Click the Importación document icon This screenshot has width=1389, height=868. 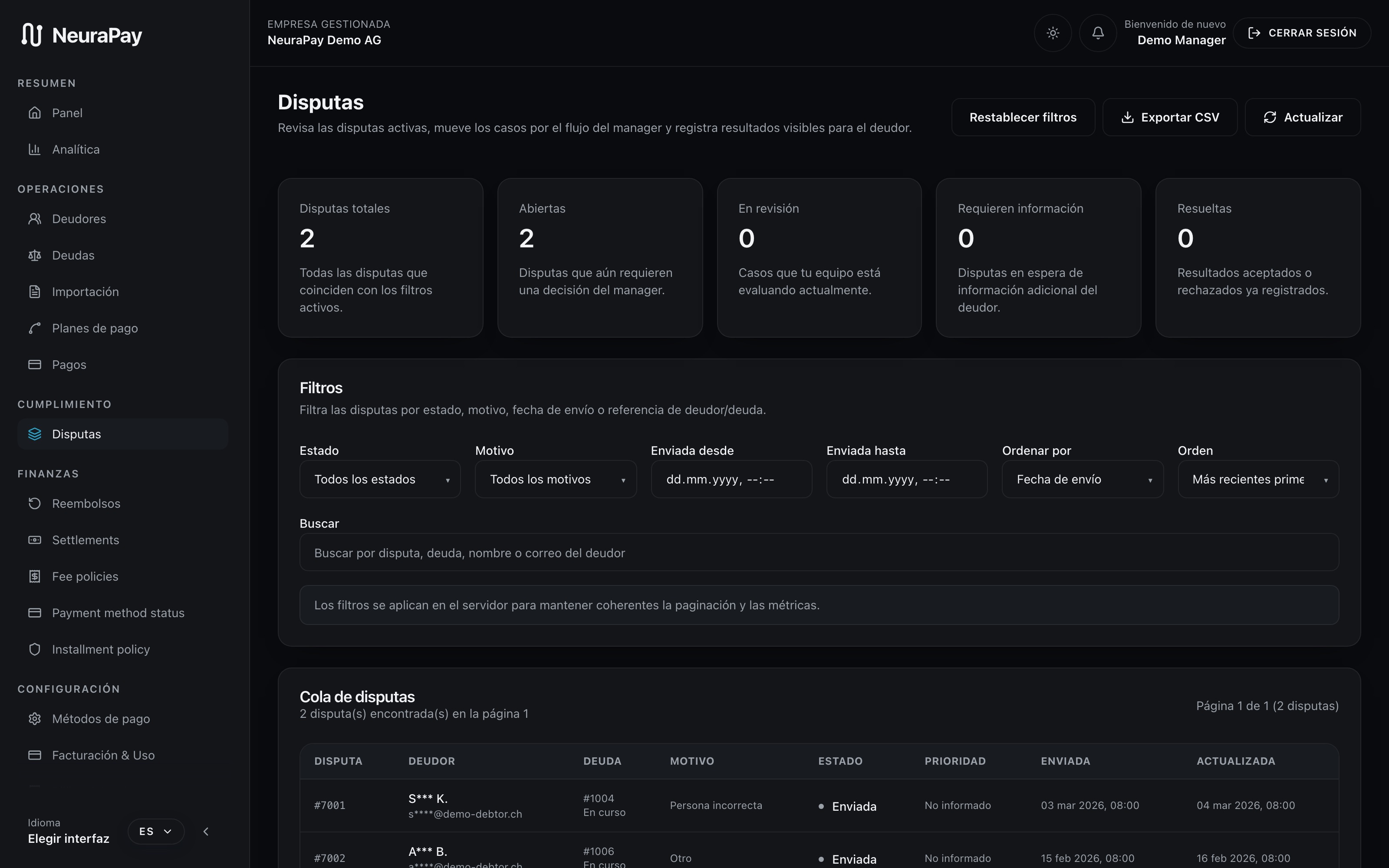34,292
